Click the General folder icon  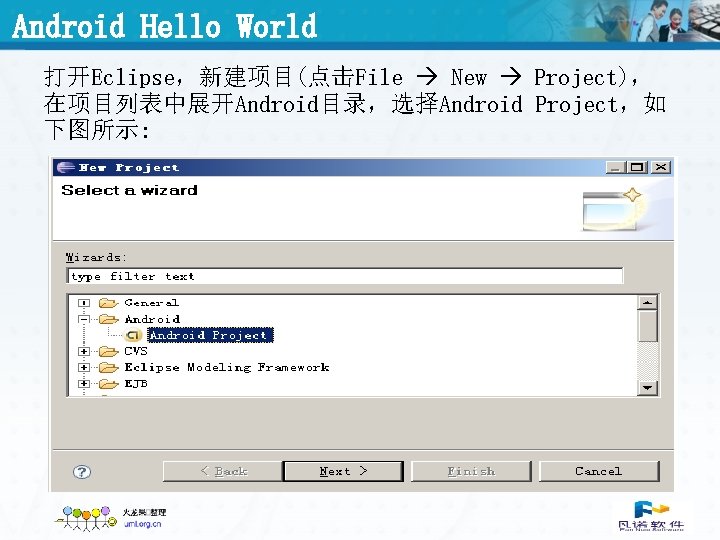[x=109, y=303]
